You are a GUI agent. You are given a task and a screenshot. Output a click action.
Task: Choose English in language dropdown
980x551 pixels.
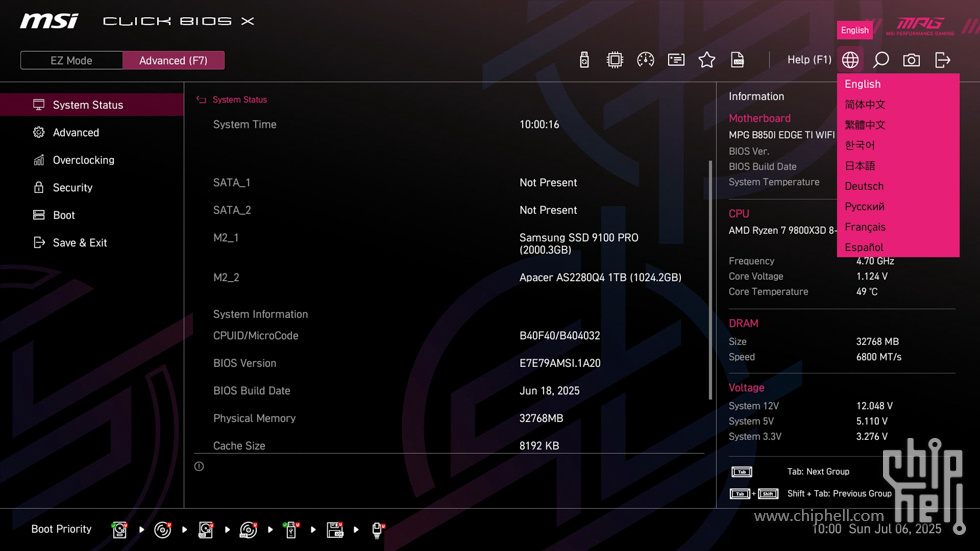pyautogui.click(x=898, y=84)
